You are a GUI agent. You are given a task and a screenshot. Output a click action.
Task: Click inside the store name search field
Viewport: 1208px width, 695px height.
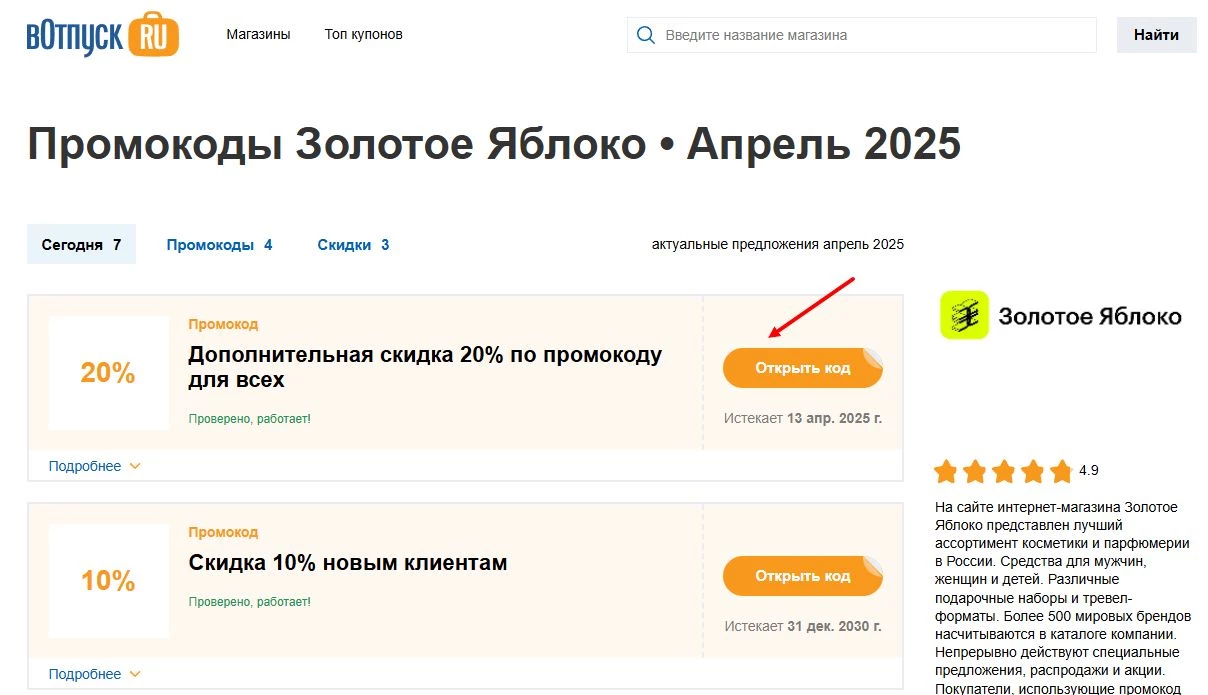coord(860,34)
